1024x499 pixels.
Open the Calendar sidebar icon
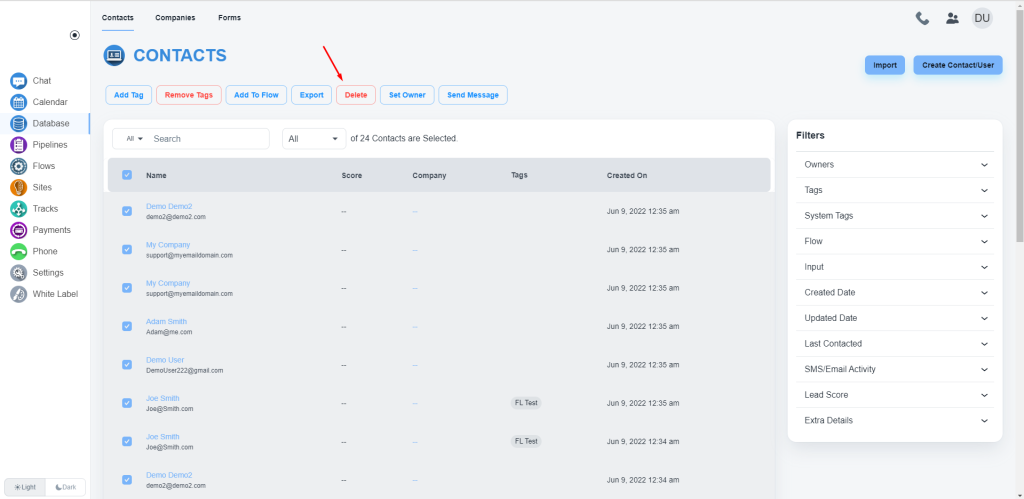coord(18,103)
